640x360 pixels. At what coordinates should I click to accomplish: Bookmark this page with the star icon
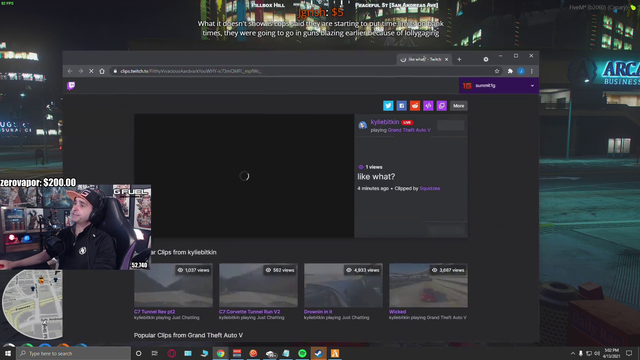pos(497,71)
